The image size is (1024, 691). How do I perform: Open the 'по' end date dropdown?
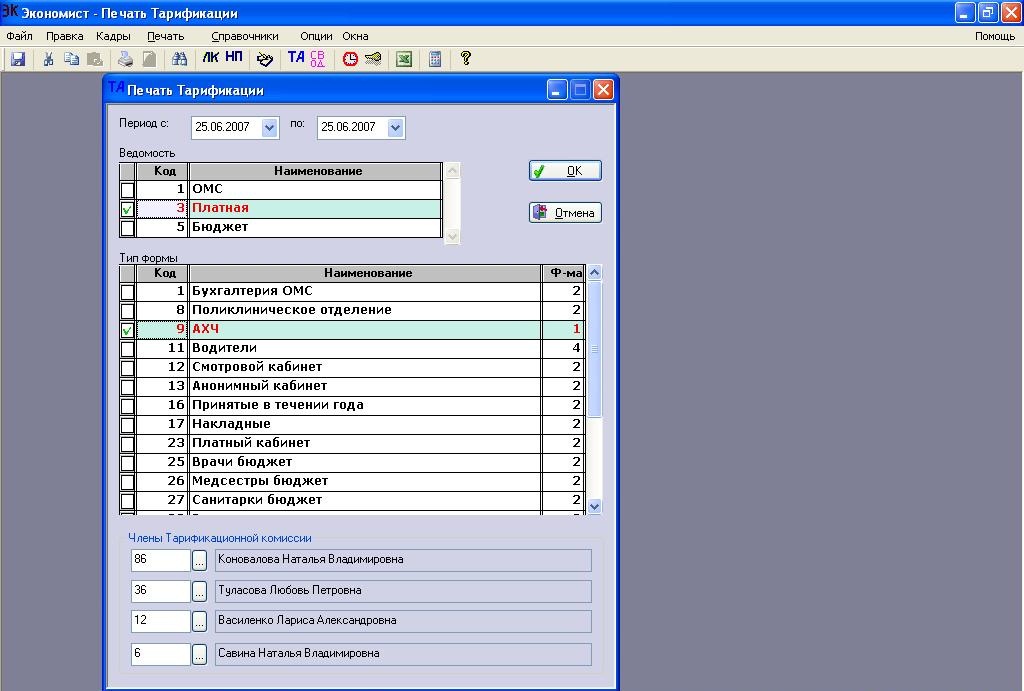395,128
